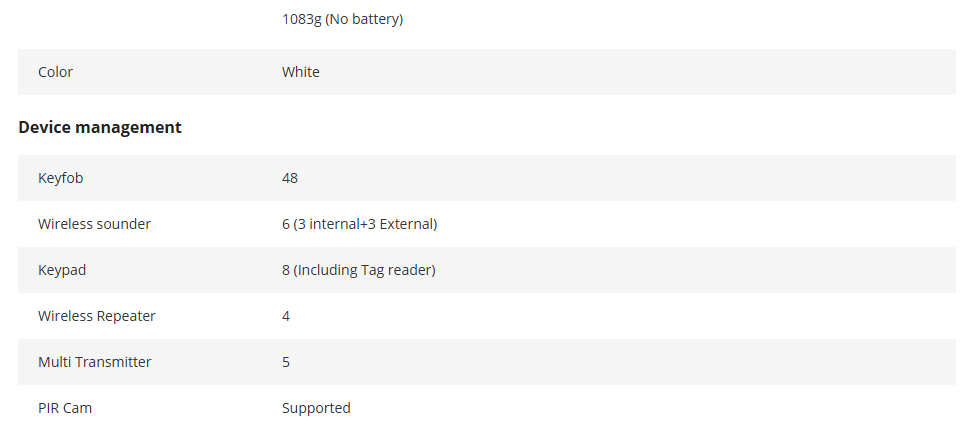Viewport: 976px width, 429px height.
Task: Select the Multi Transmitter label
Action: 95,362
